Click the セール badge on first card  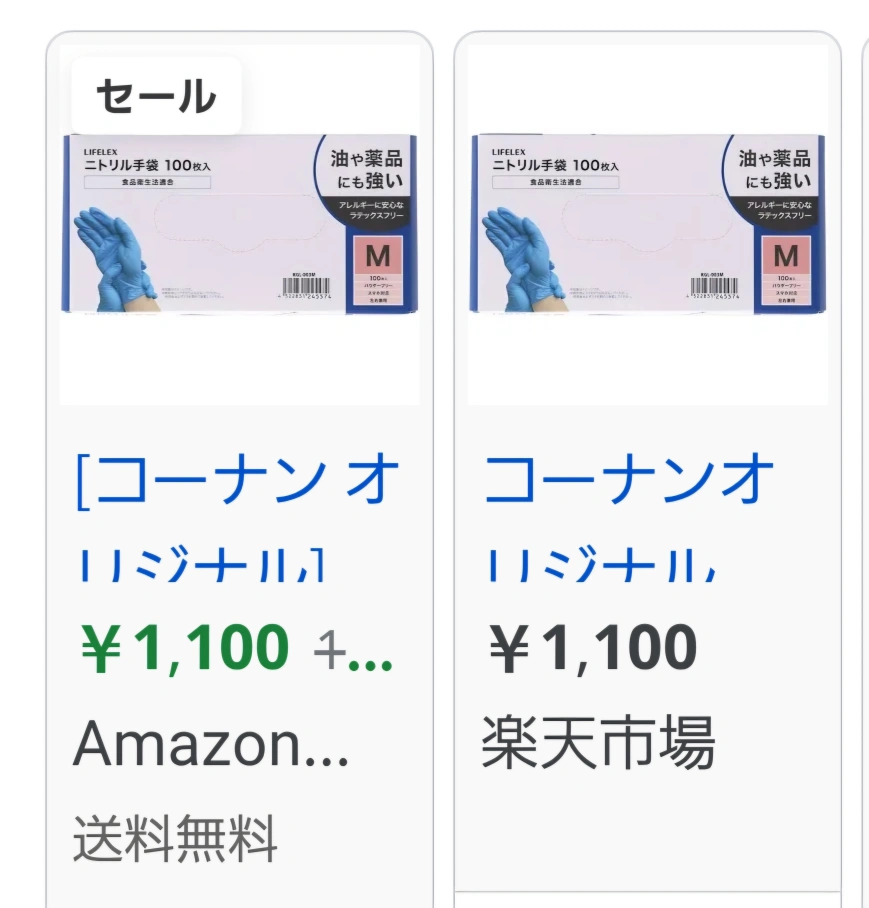coord(156,96)
